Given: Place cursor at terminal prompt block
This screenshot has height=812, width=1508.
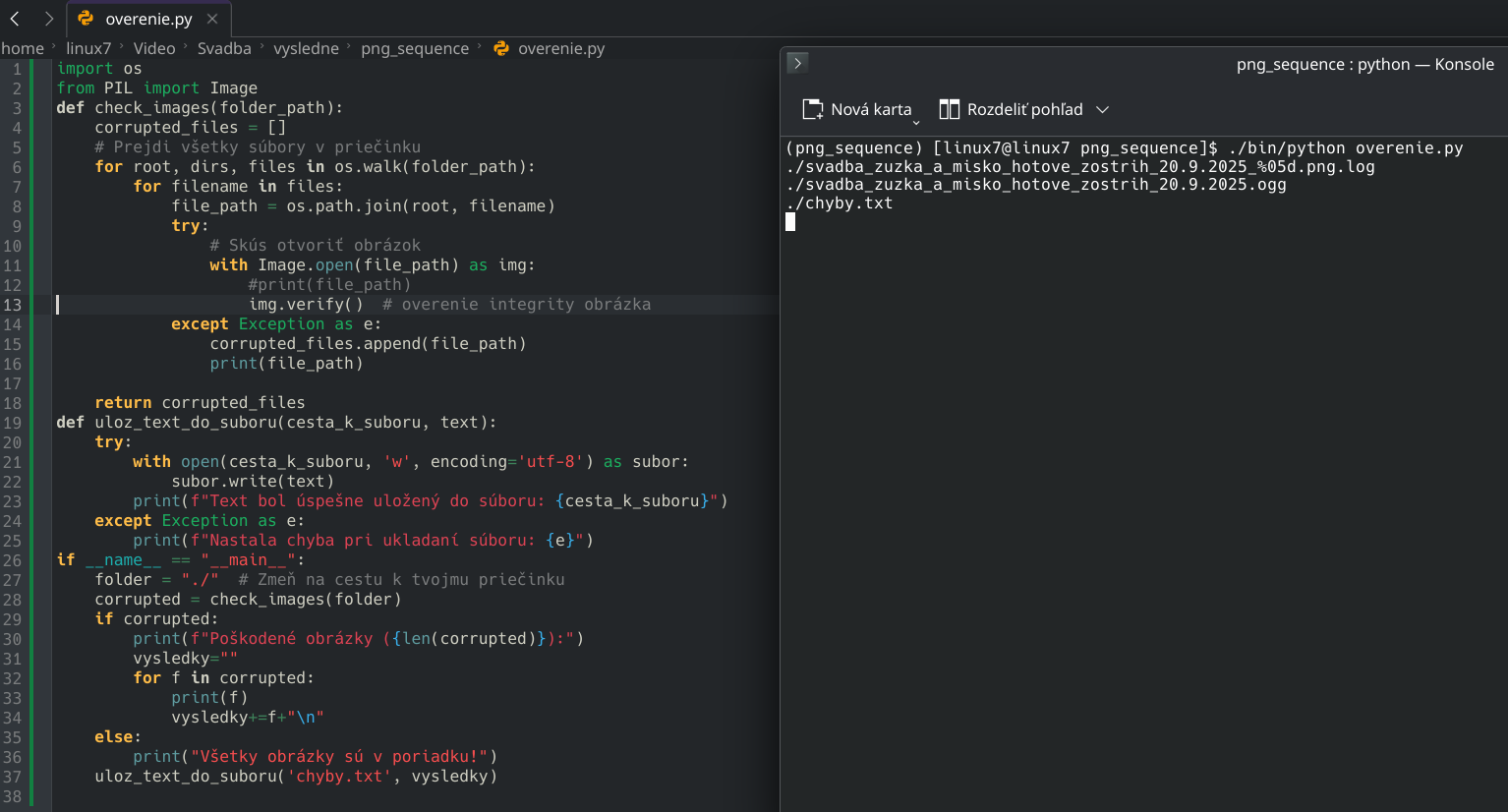Looking at the screenshot, I should click(x=790, y=222).
